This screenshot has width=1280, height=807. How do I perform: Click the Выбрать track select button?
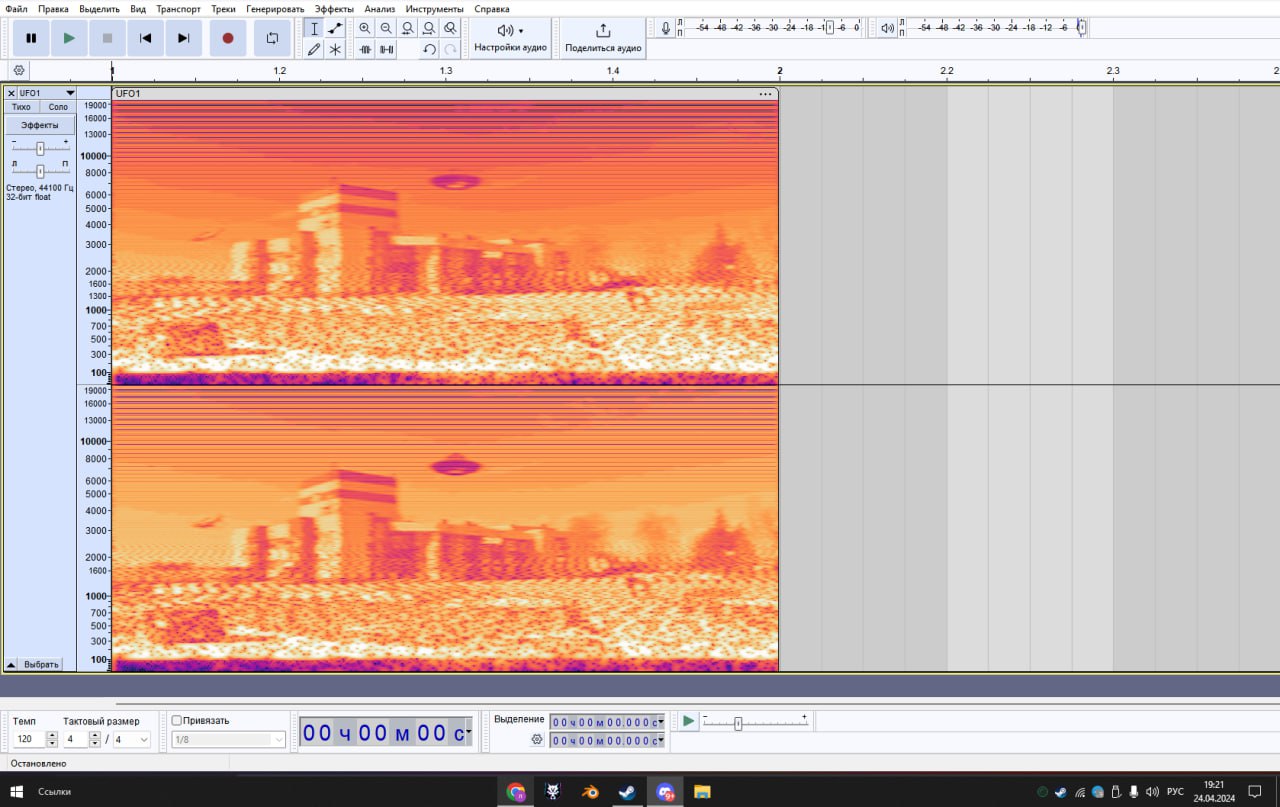click(x=42, y=664)
